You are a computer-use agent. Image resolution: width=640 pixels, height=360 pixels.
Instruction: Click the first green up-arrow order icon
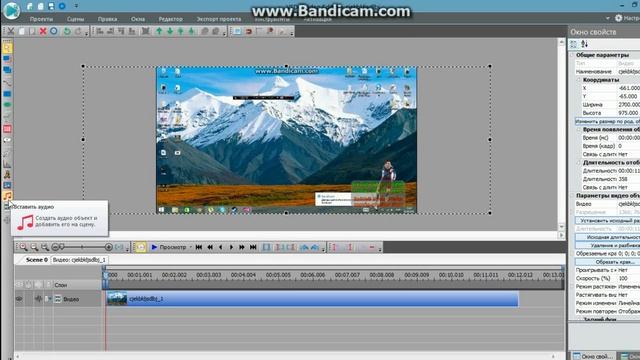159,31
